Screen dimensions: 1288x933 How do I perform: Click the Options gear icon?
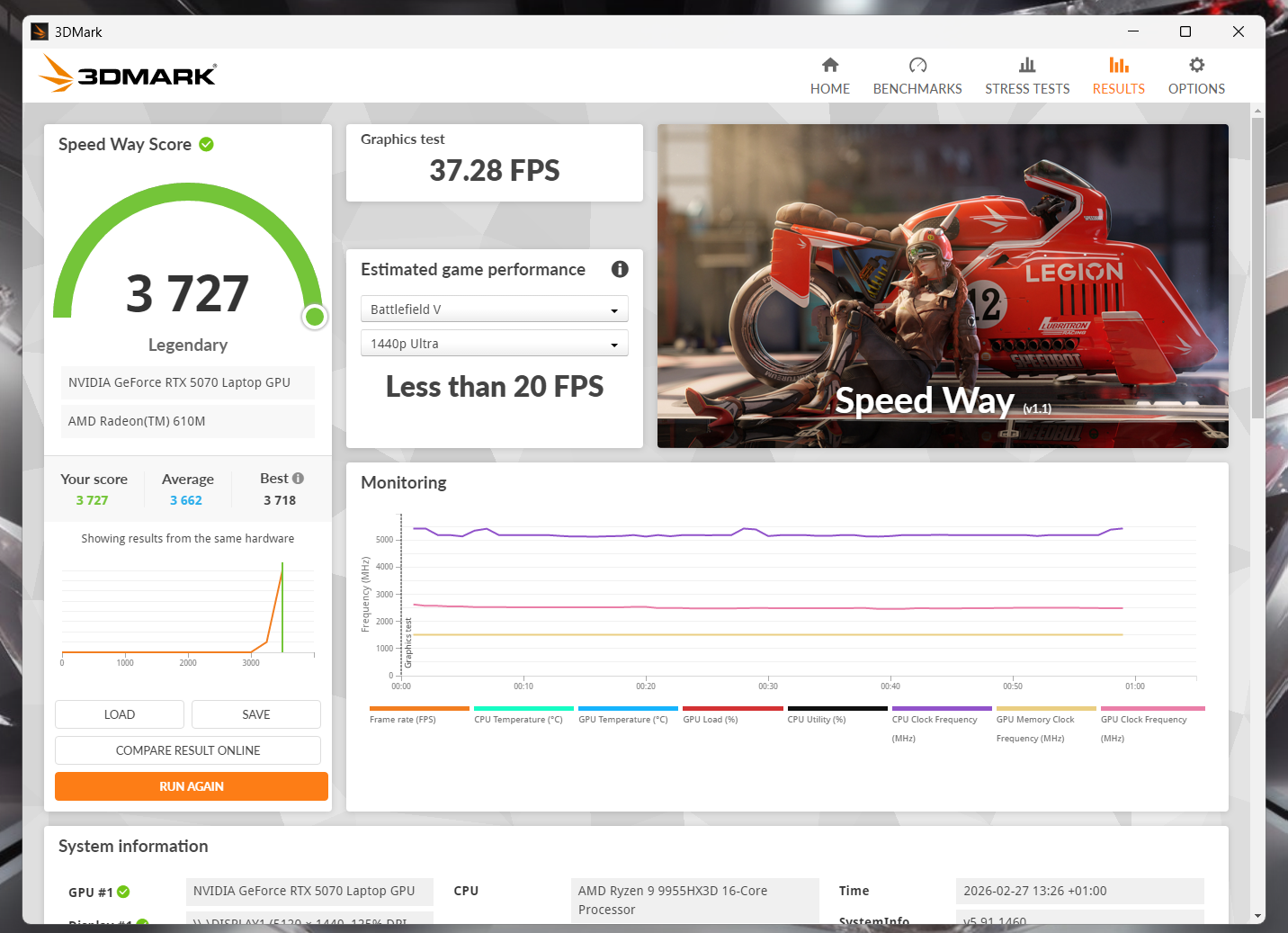point(1196,65)
